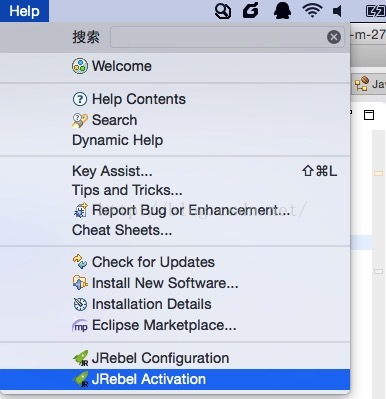Click the JRebel Configuration rocket icon
The width and height of the screenshot is (386, 399).
[x=81, y=358]
